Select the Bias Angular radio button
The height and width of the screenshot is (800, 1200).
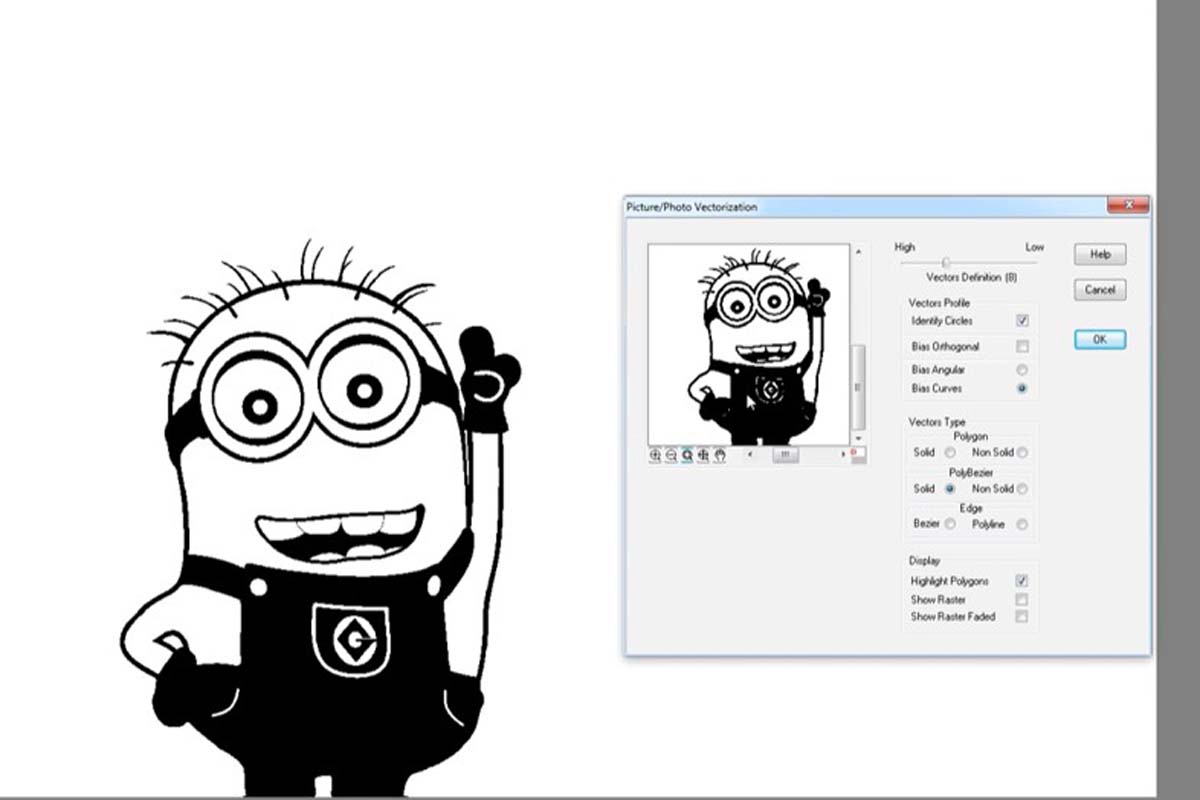pyautogui.click(x=1022, y=370)
